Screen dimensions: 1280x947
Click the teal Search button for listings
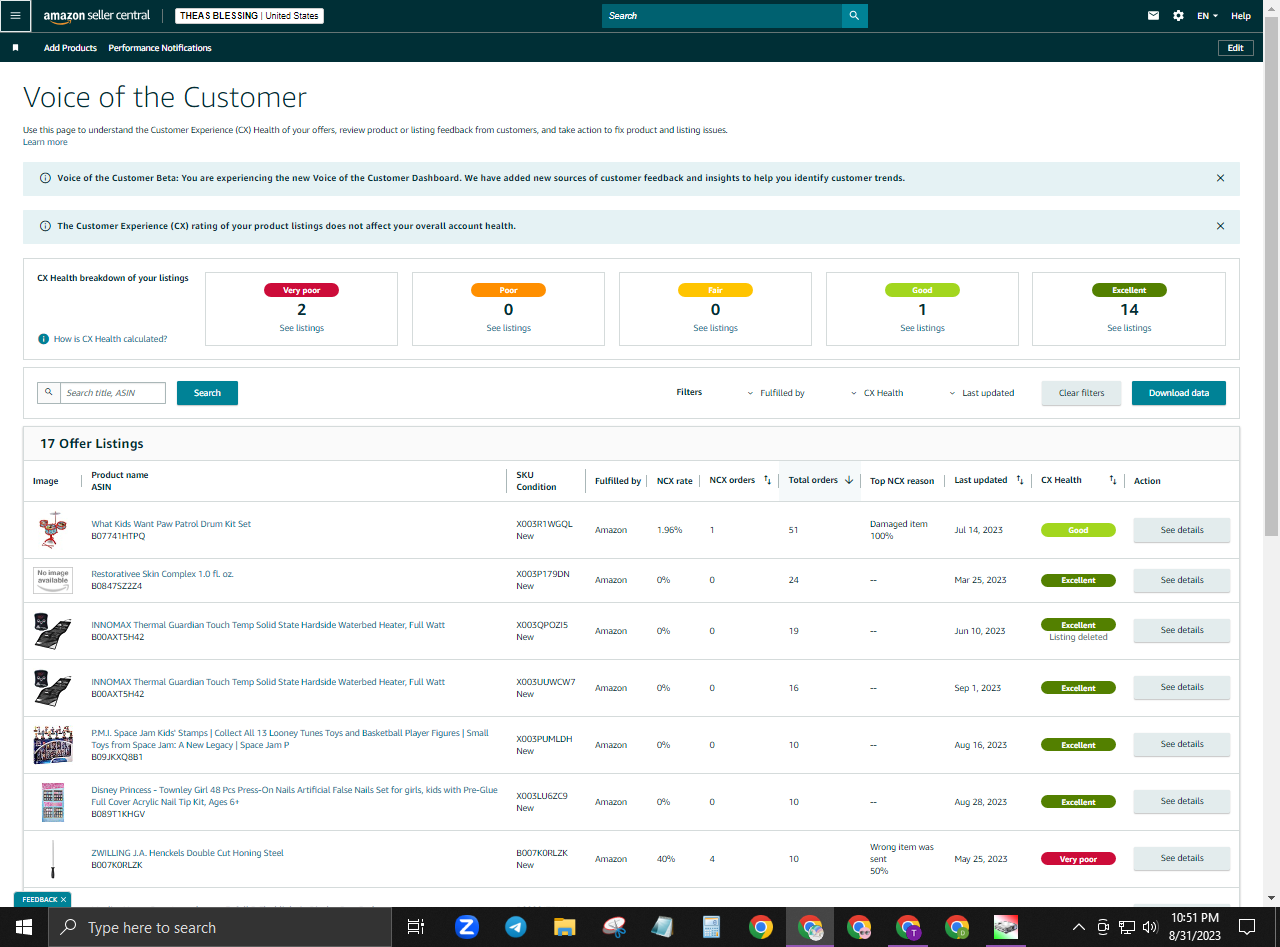[207, 393]
